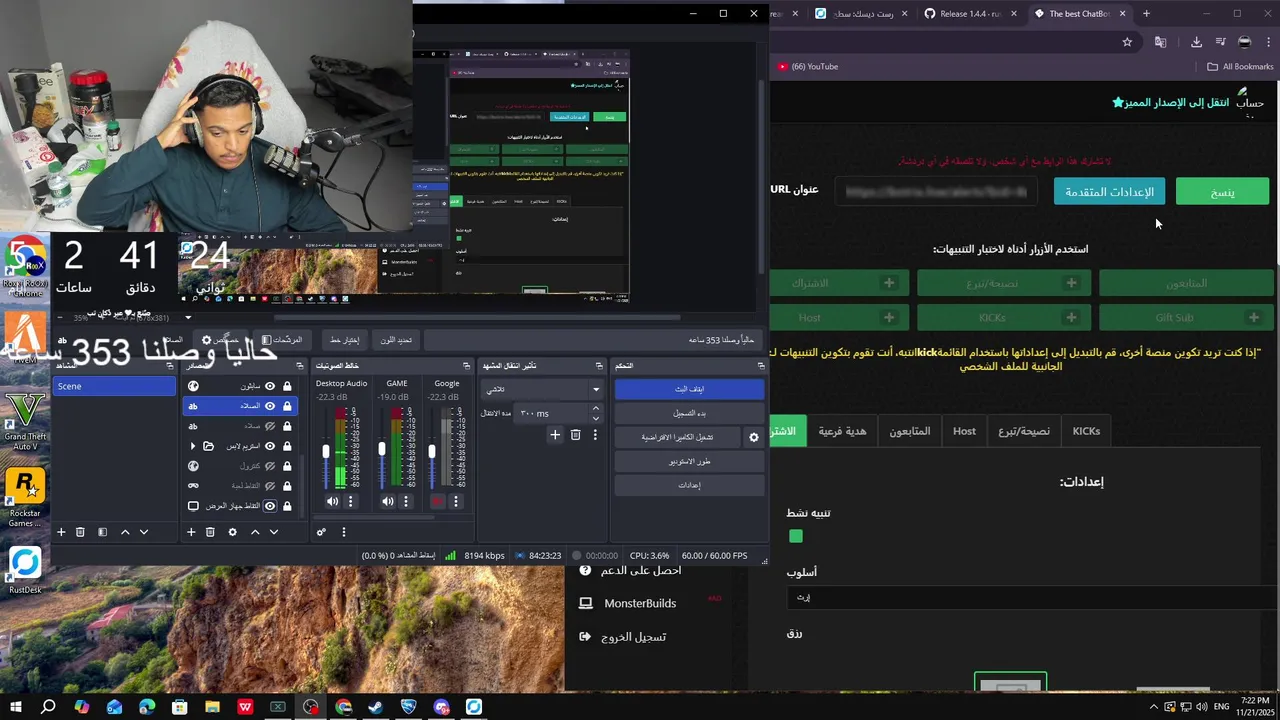Viewport: 1280px width, 720px height.
Task: Open virtual camera settings gear icon
Action: click(754, 437)
